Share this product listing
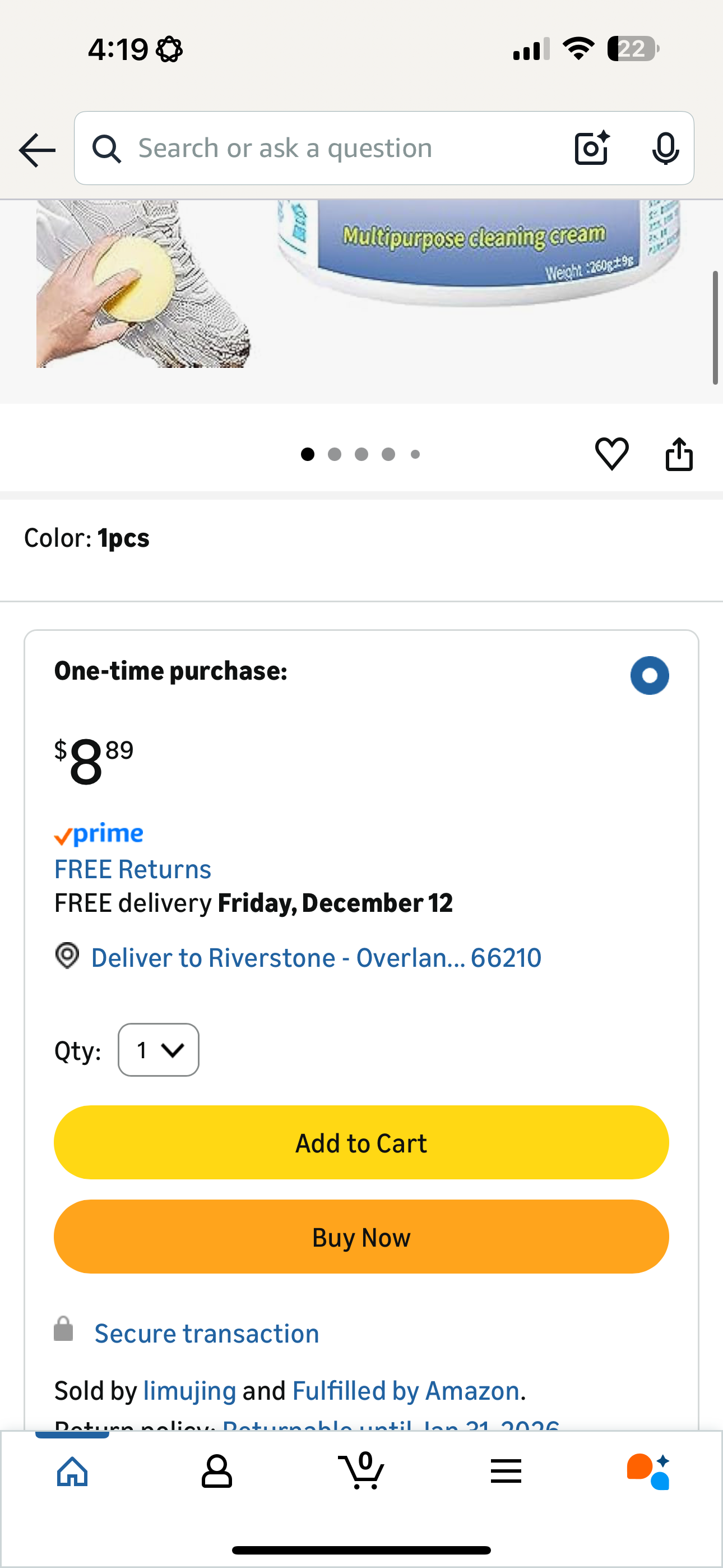Image resolution: width=723 pixels, height=1568 pixels. (679, 454)
